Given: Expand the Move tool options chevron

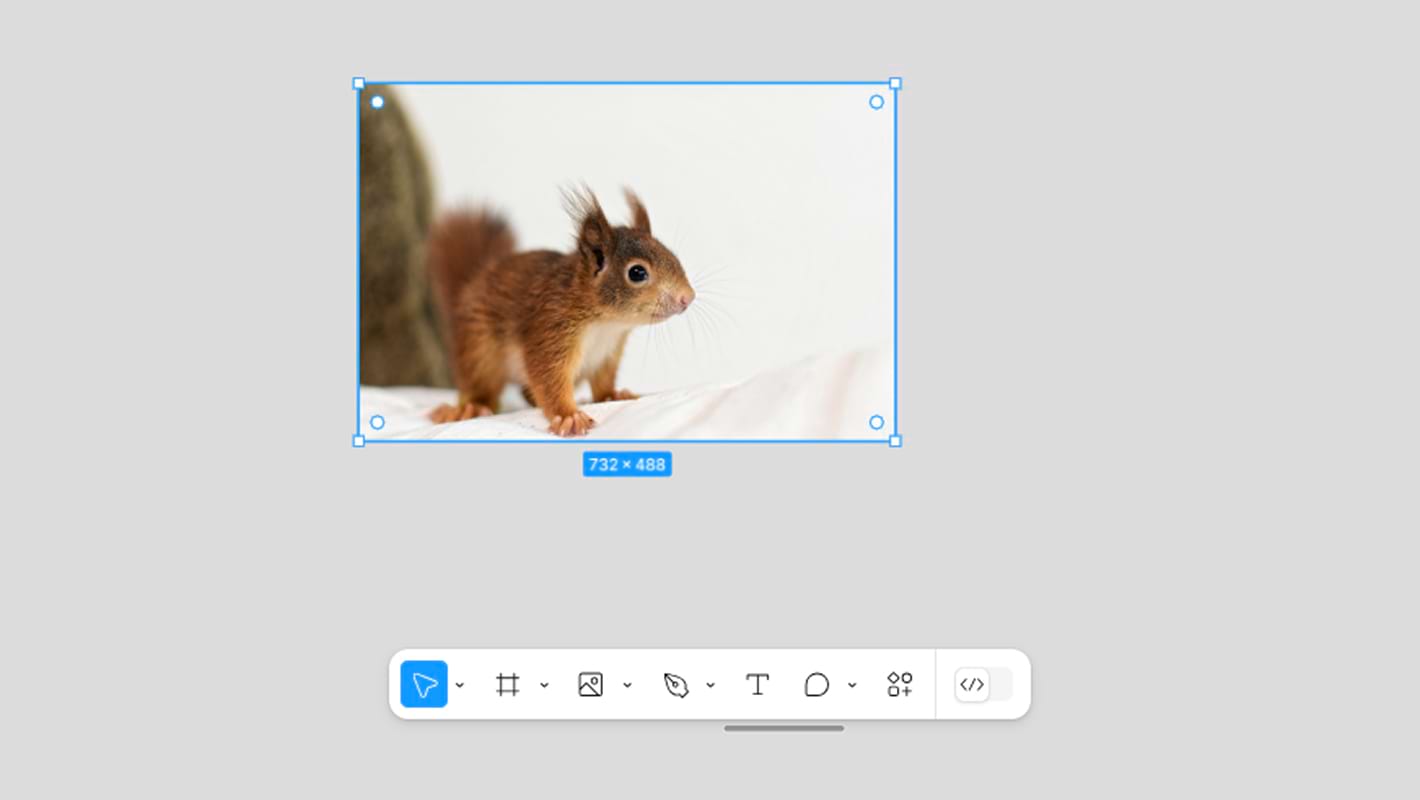Looking at the screenshot, I should pyautogui.click(x=460, y=686).
